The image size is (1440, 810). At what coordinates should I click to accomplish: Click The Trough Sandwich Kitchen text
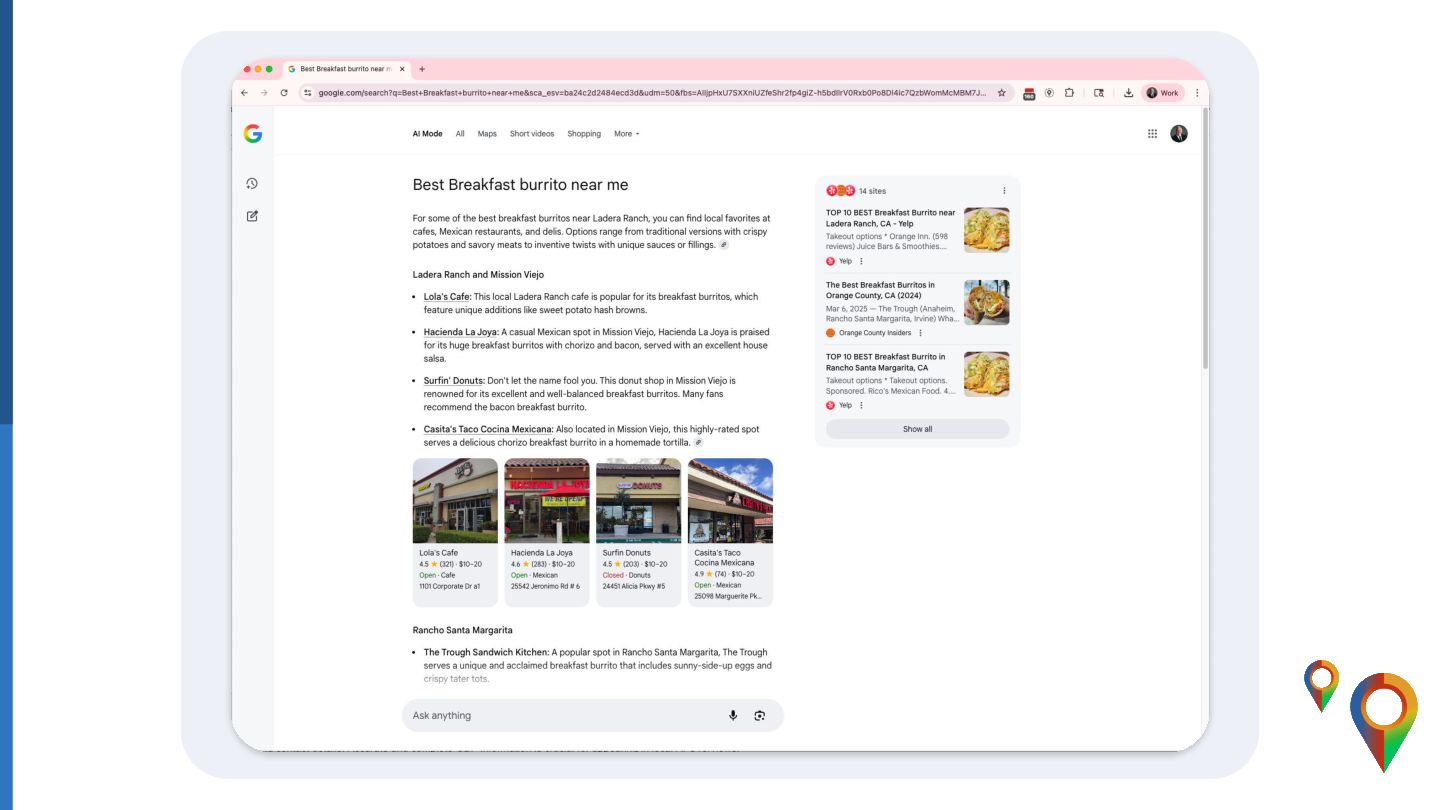point(486,652)
